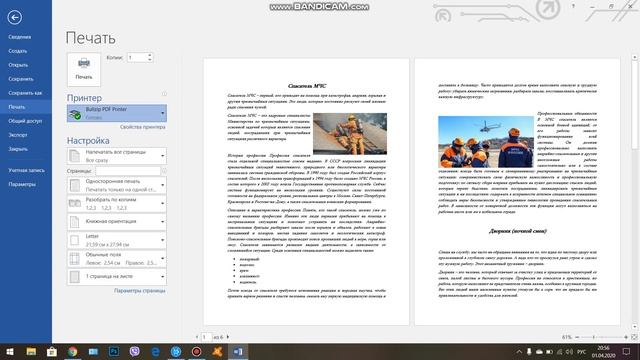Open Microsoft Store from taskbar

[52, 351]
